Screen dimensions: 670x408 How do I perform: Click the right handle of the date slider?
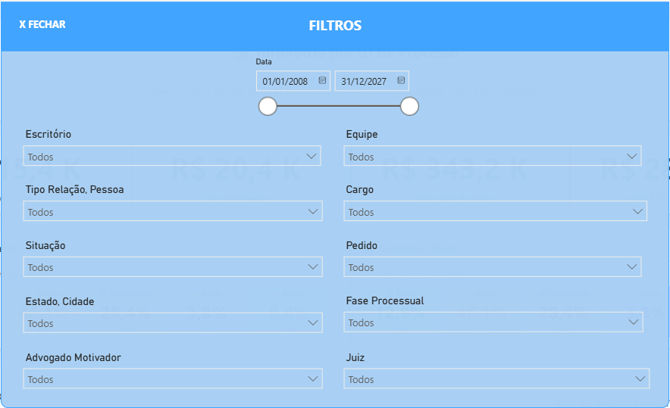409,106
